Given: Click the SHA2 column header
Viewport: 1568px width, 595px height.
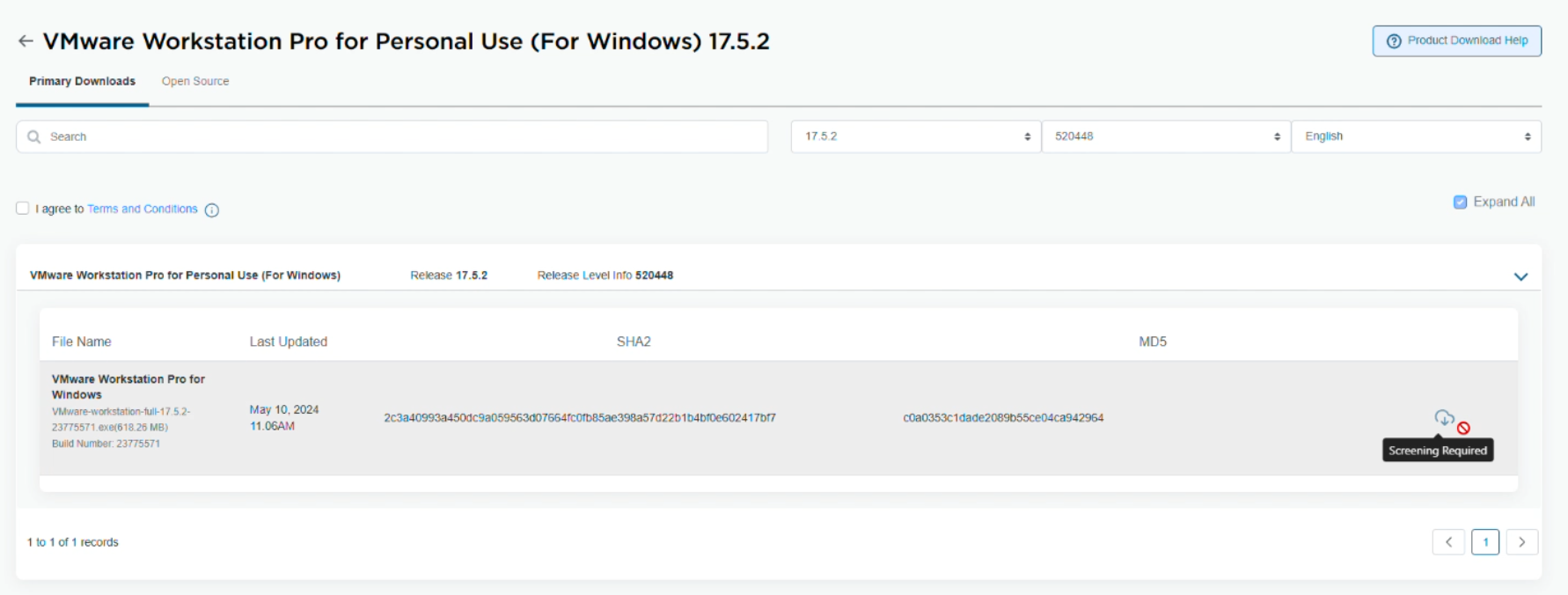Looking at the screenshot, I should [634, 342].
